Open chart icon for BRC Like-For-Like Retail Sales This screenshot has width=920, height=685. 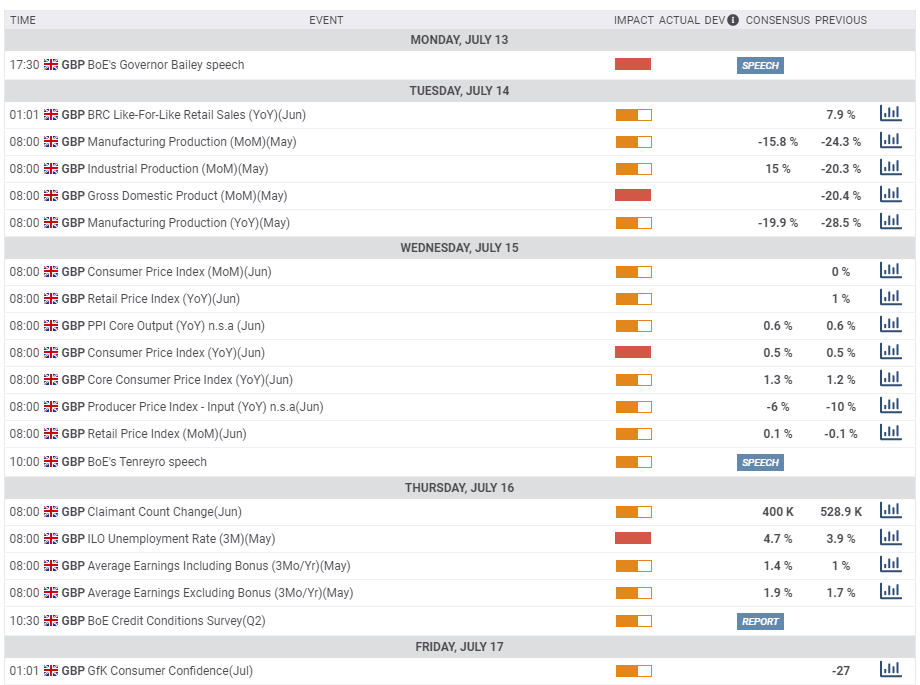pyautogui.click(x=891, y=114)
